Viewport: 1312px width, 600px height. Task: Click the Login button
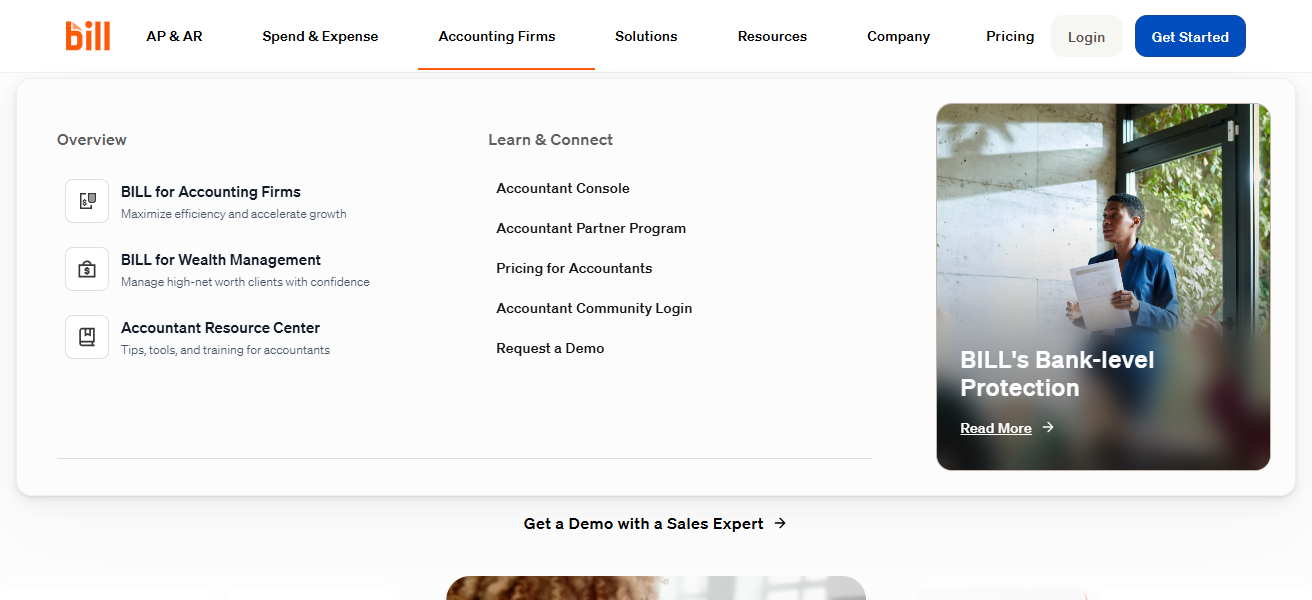tap(1086, 37)
